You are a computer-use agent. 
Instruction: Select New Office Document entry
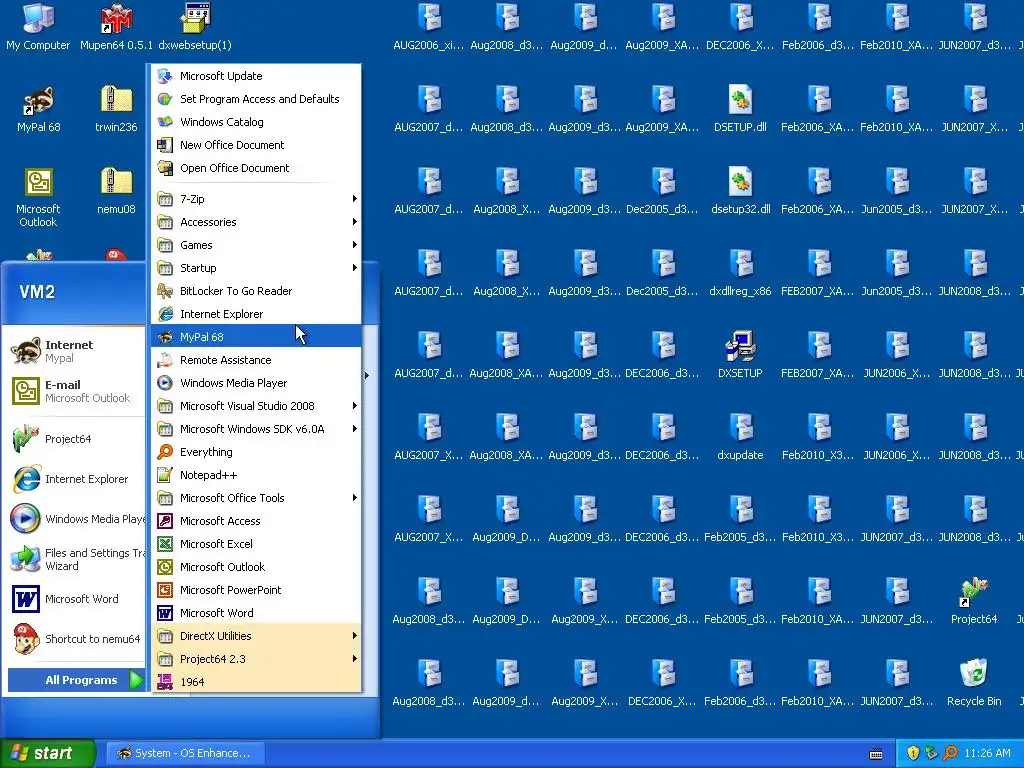(x=256, y=145)
